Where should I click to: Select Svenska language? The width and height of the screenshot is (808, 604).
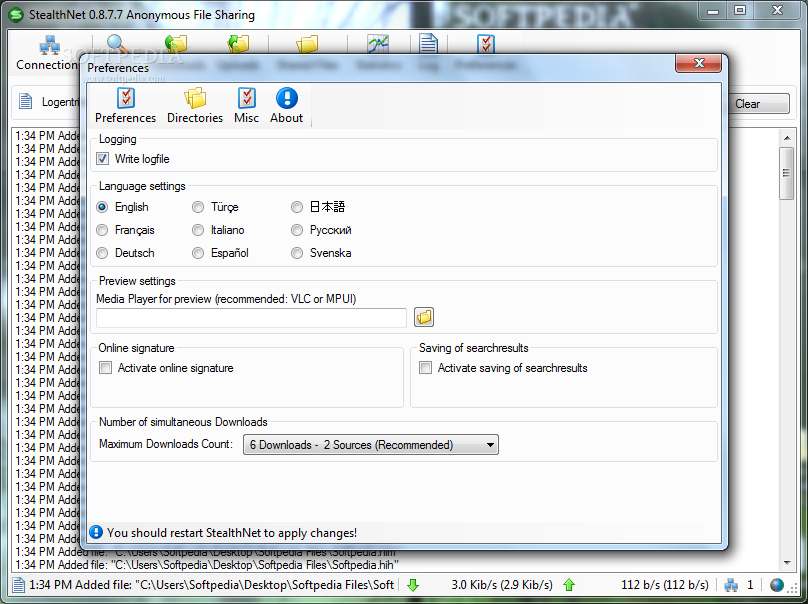tap(297, 253)
